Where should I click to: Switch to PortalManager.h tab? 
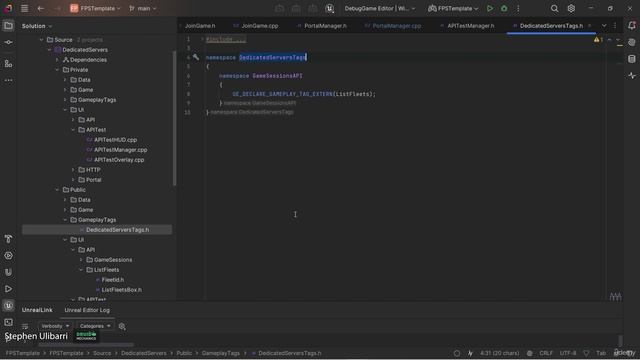pyautogui.click(x=325, y=26)
